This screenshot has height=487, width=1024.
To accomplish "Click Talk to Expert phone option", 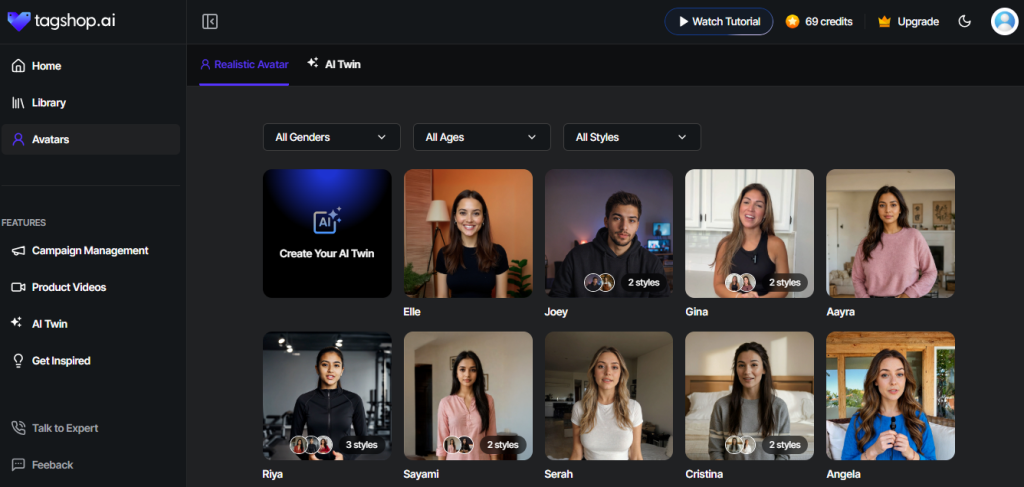I will [64, 428].
